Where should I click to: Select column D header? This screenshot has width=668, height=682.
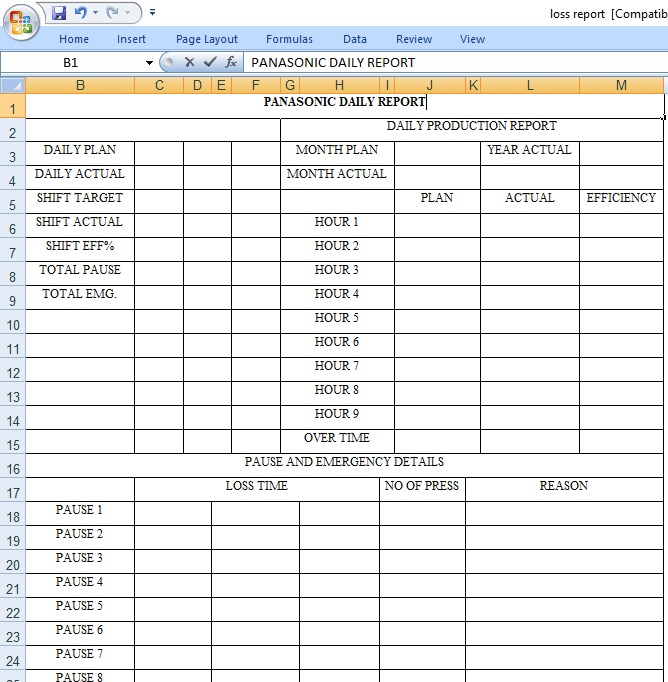[197, 85]
